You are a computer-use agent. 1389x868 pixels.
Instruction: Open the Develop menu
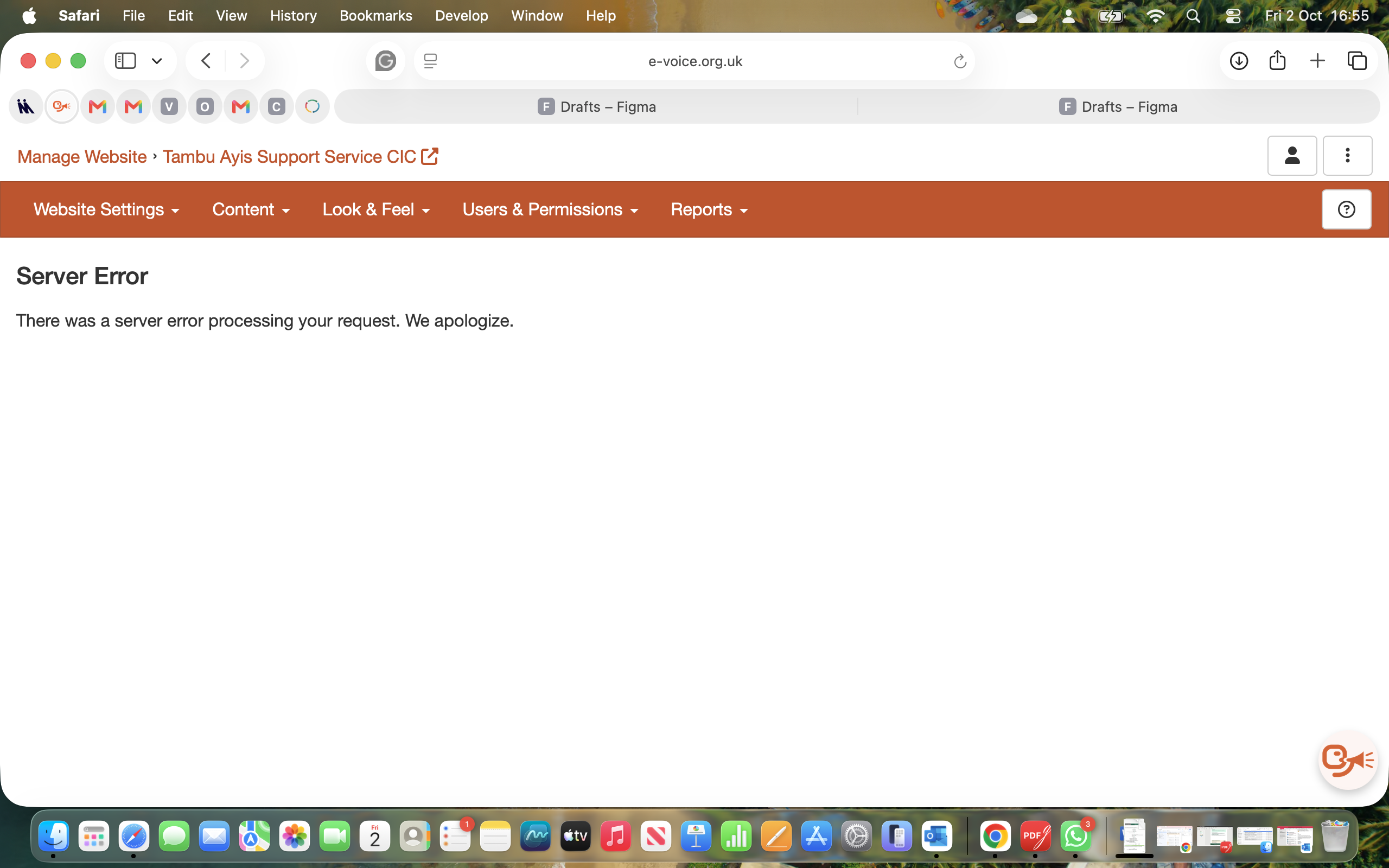462,16
